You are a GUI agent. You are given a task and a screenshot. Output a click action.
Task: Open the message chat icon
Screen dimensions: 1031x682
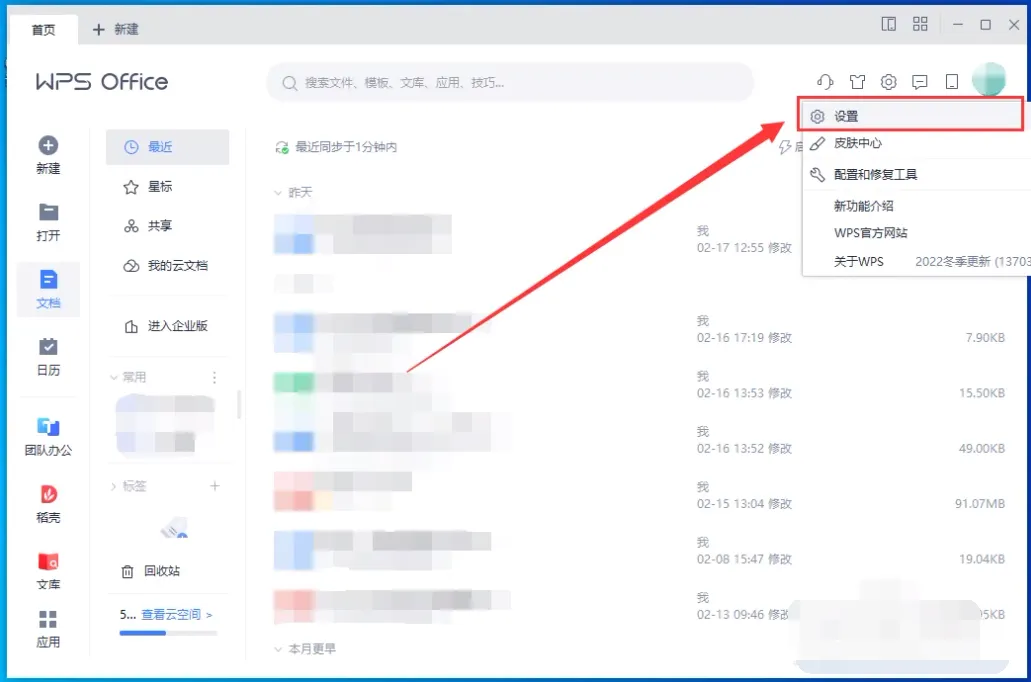(x=920, y=82)
